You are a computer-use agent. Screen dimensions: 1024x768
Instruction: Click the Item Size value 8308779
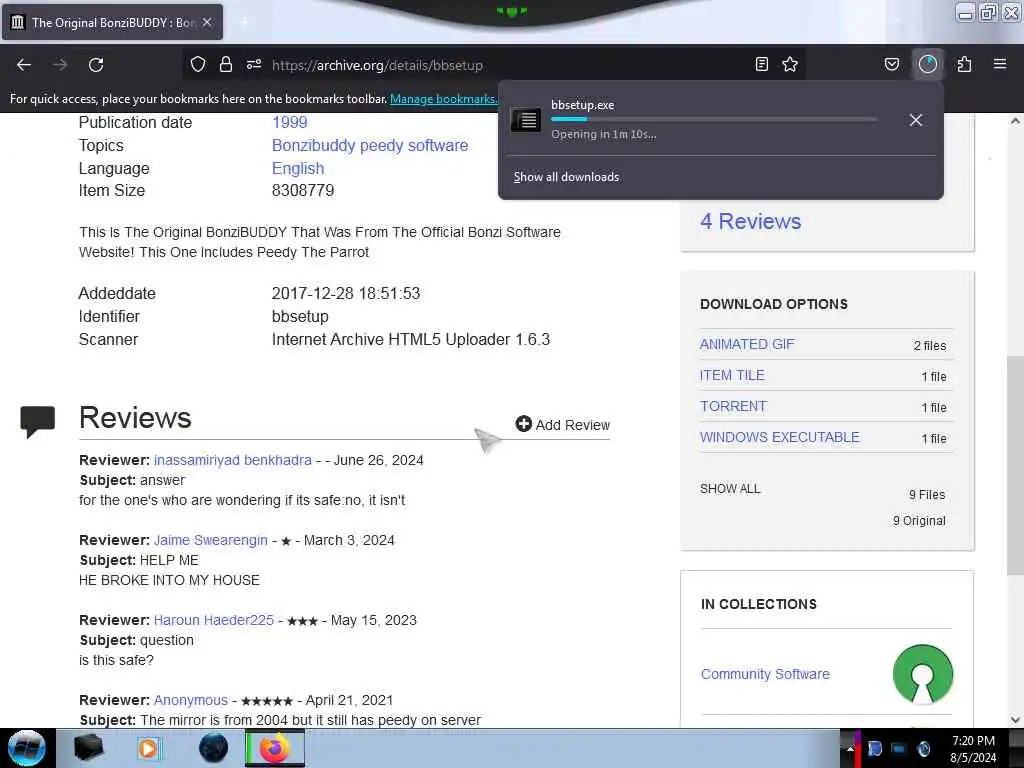[303, 191]
